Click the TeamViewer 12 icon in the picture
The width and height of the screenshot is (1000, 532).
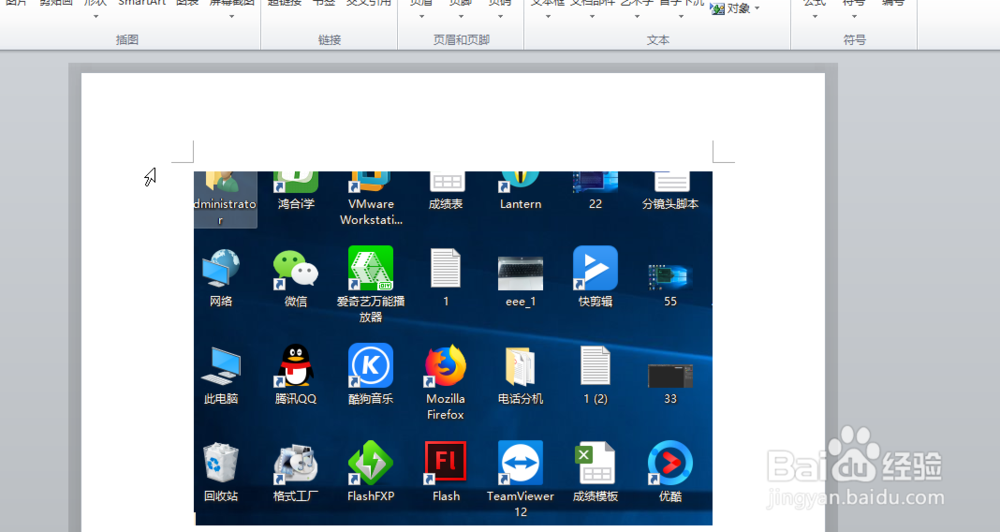click(520, 462)
